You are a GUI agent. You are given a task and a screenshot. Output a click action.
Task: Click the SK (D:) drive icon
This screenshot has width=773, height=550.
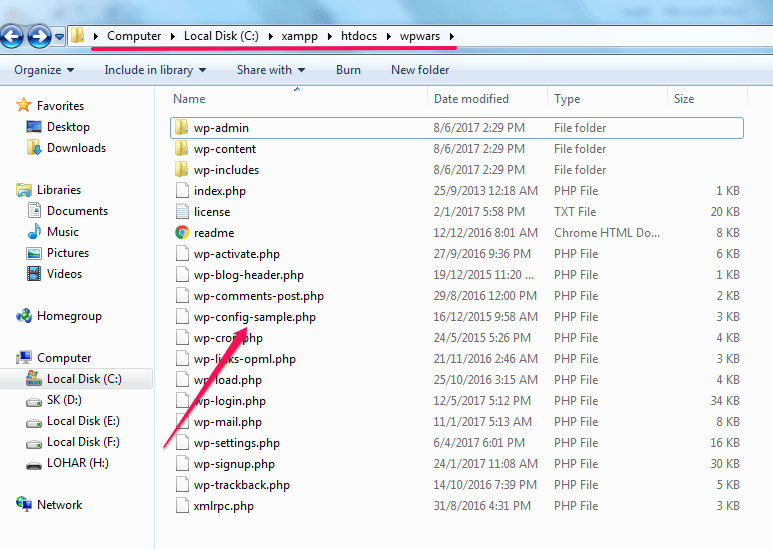coord(34,402)
